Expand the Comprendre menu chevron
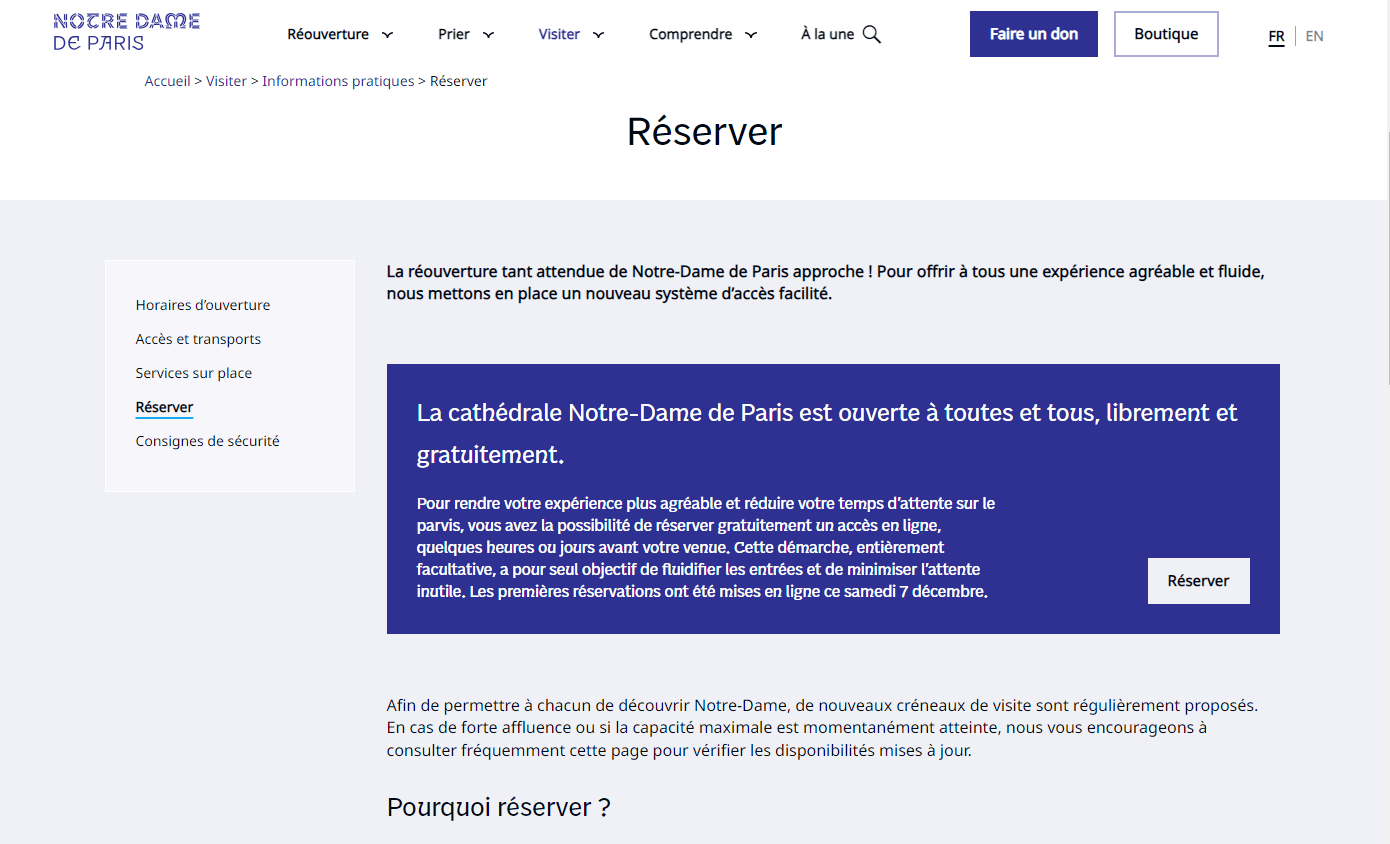Viewport: 1390px width, 844px height. [751, 35]
